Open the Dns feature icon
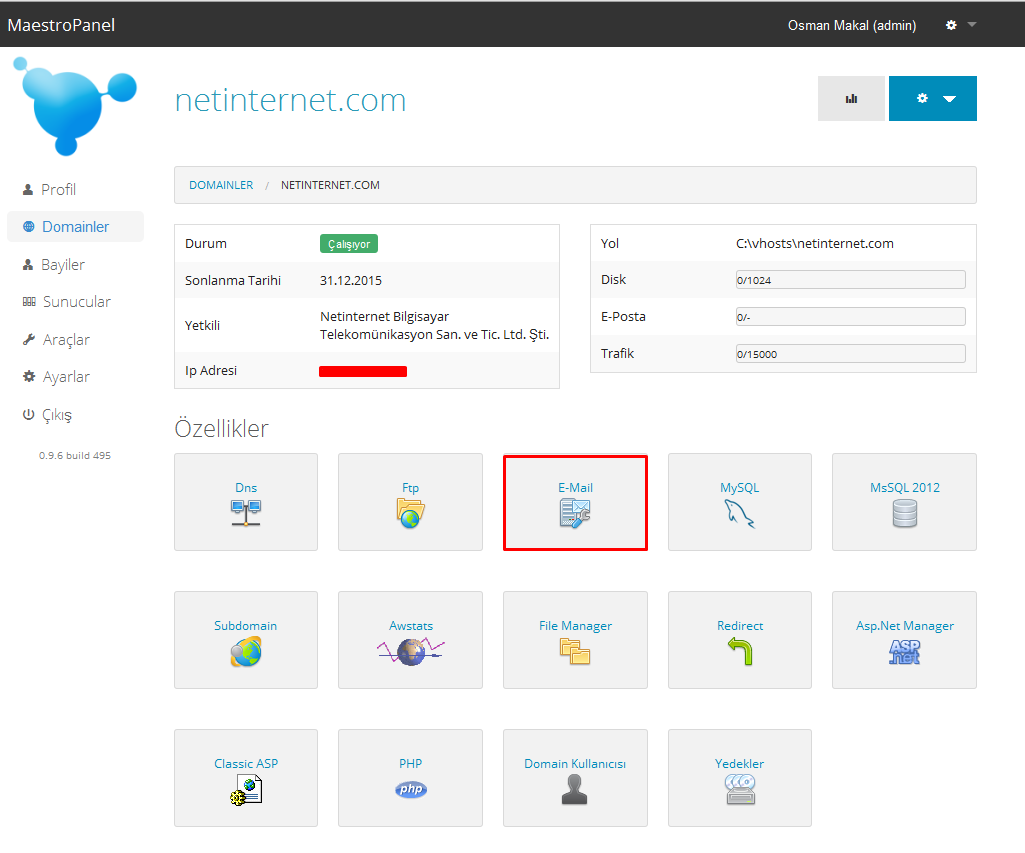 (246, 513)
